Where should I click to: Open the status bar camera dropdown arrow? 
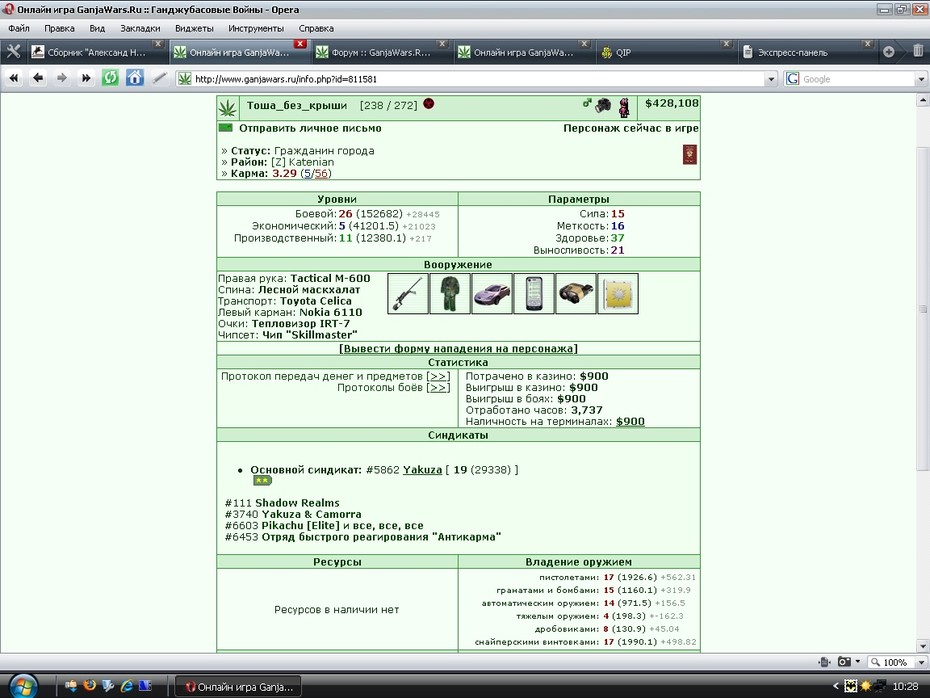click(x=858, y=662)
